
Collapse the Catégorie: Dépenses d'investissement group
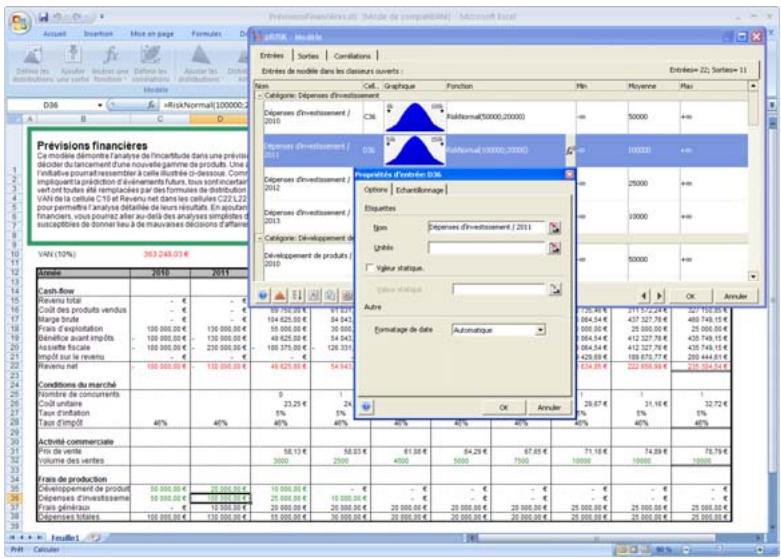pos(259,93)
